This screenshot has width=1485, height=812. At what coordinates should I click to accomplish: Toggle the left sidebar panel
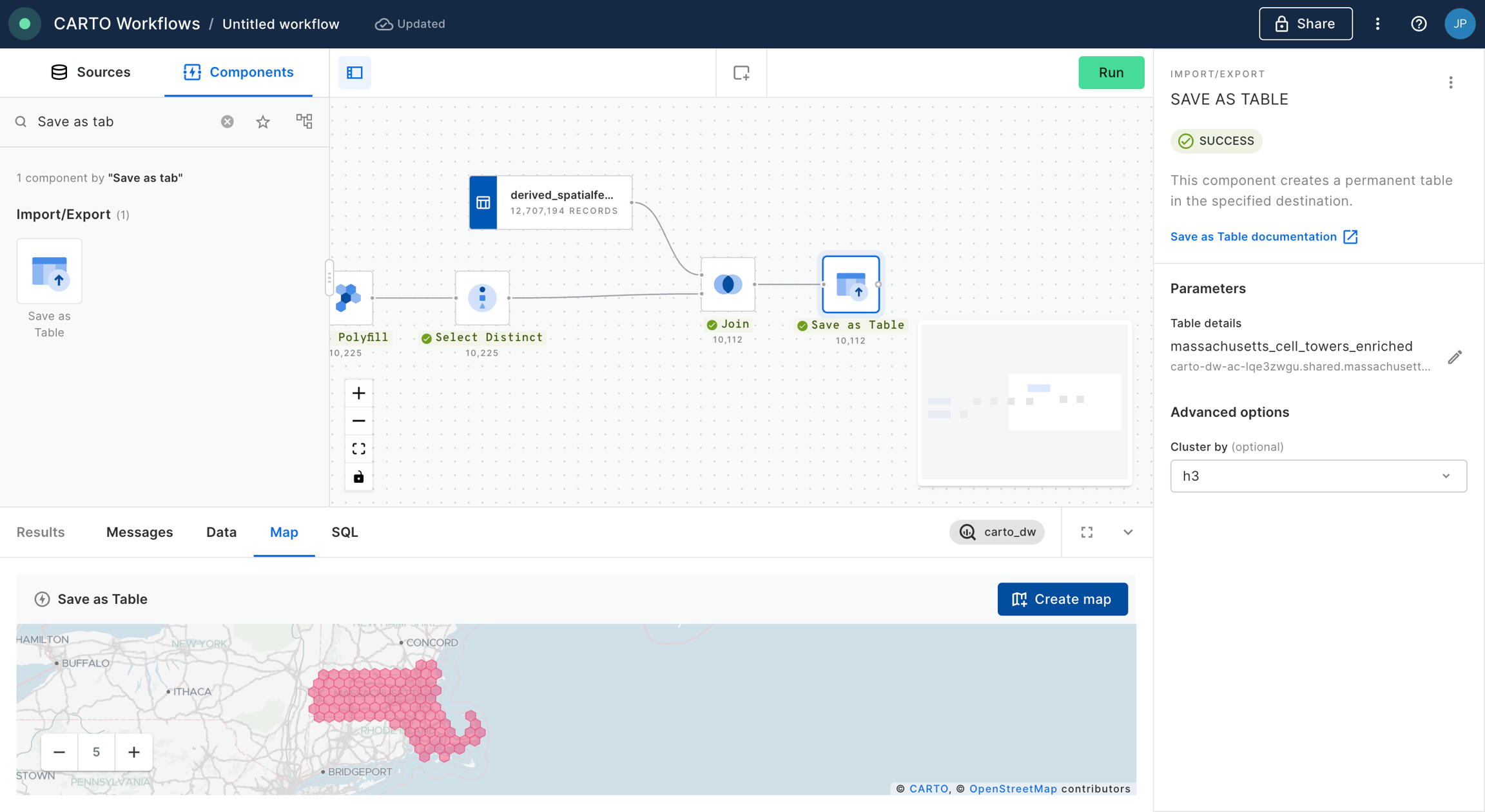coord(354,72)
